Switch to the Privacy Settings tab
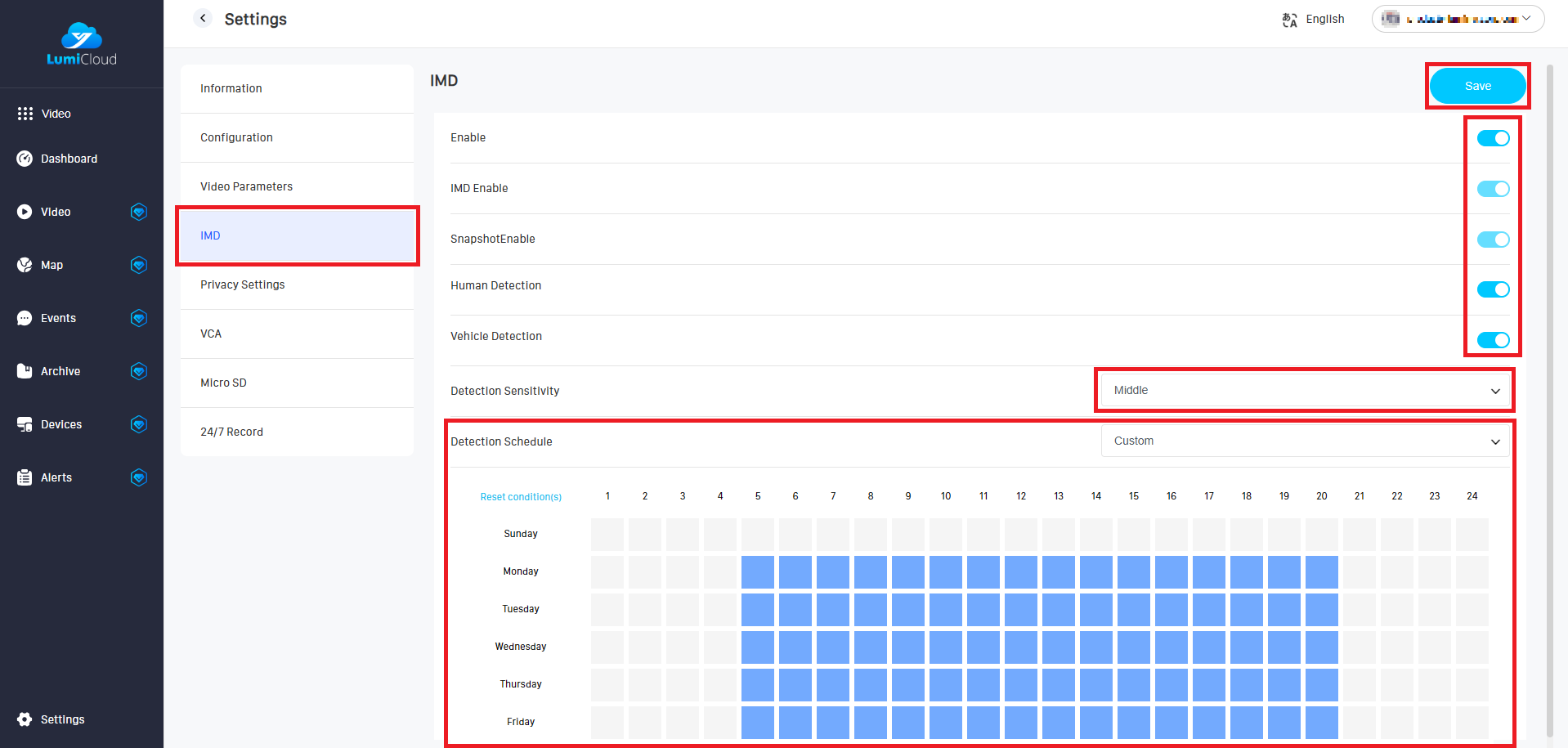The width and height of the screenshot is (1568, 748). [243, 284]
